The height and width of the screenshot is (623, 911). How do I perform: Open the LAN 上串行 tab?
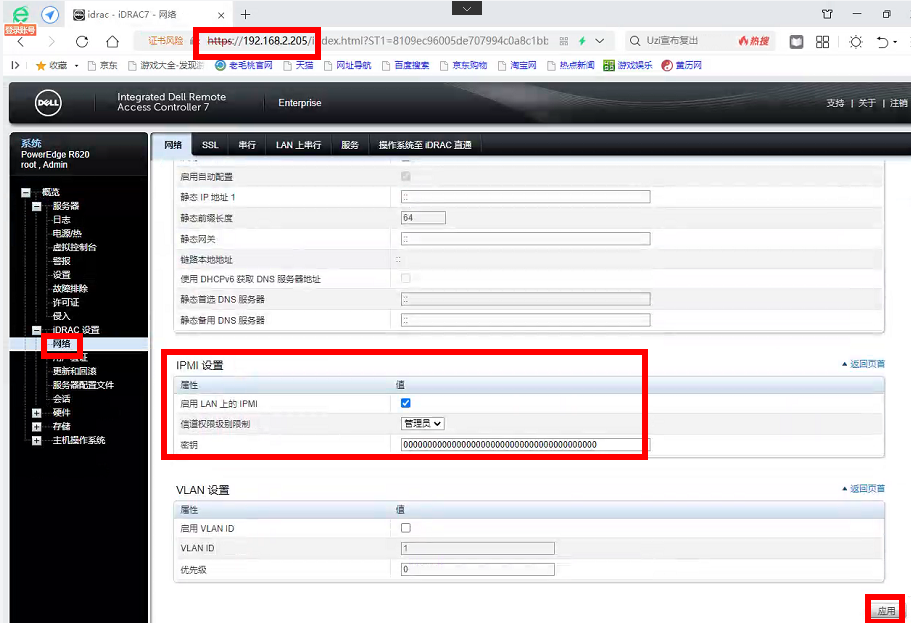tap(298, 145)
